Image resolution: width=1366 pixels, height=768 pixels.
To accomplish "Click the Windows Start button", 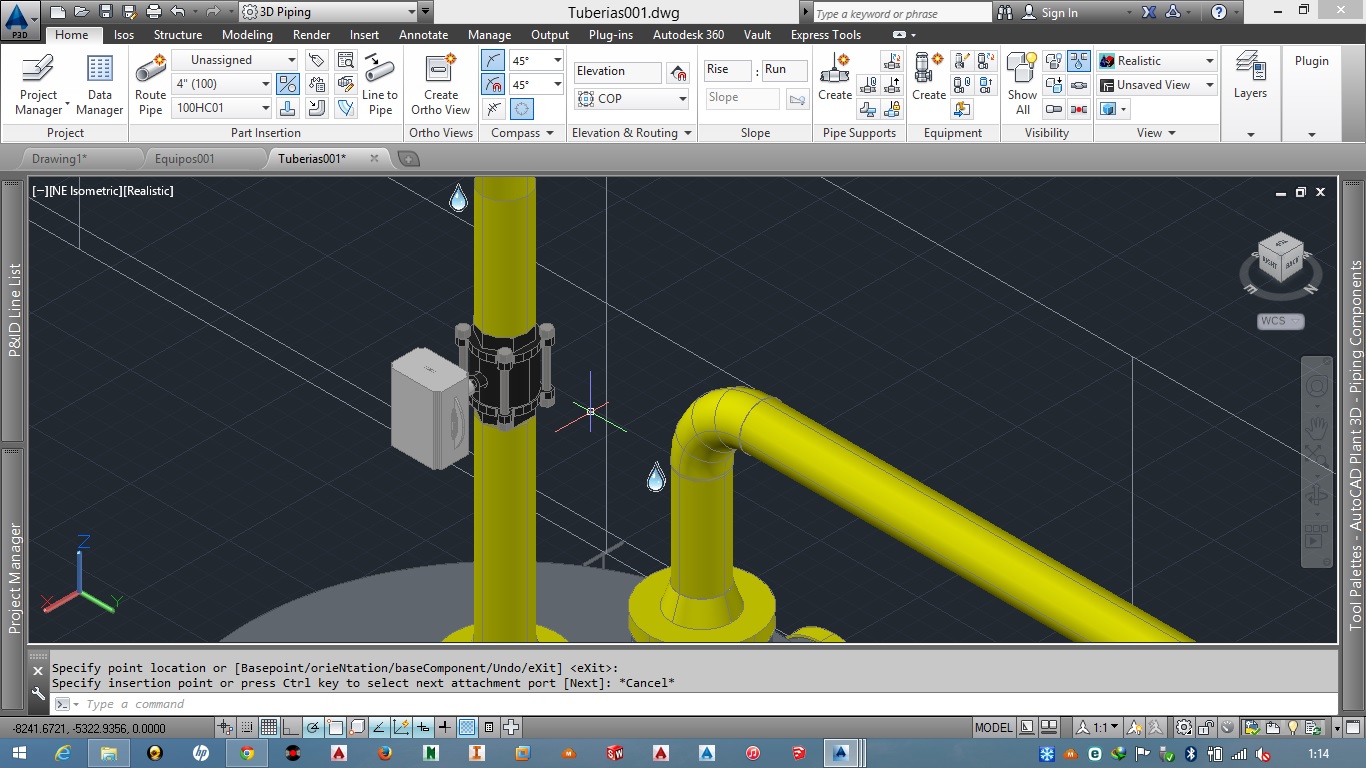I will pyautogui.click(x=18, y=753).
